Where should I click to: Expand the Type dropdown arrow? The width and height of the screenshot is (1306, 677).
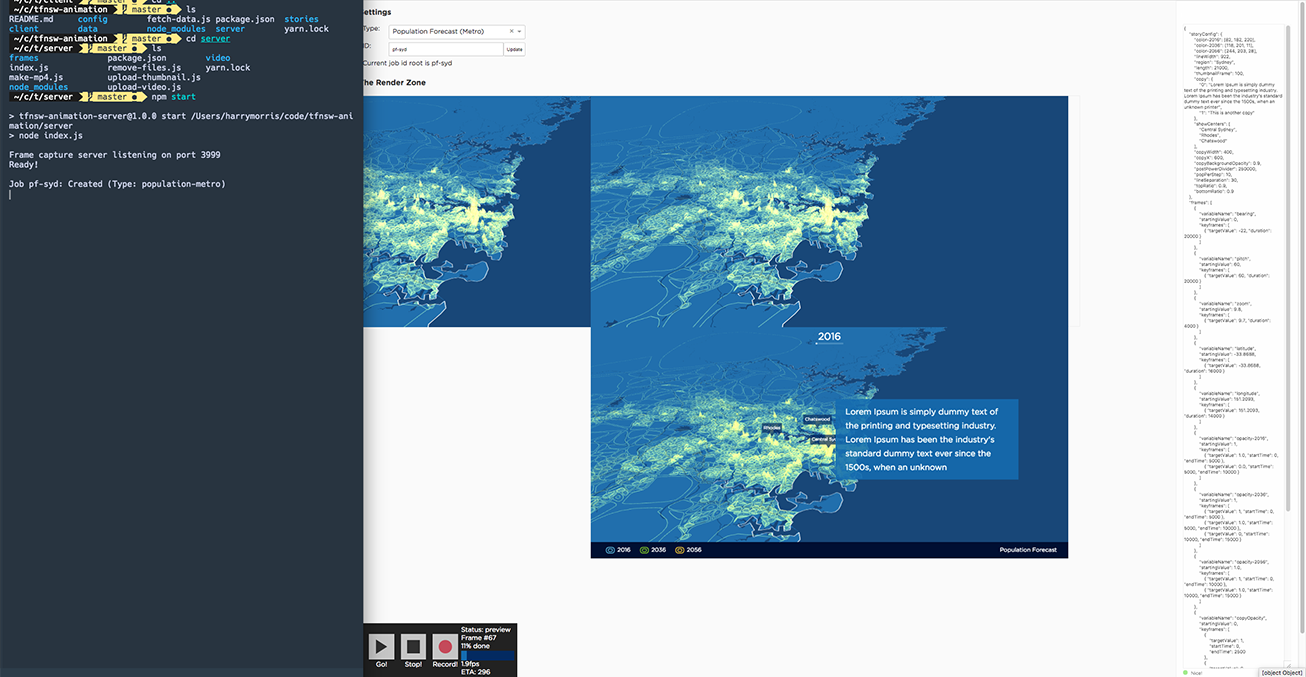pyautogui.click(x=519, y=31)
